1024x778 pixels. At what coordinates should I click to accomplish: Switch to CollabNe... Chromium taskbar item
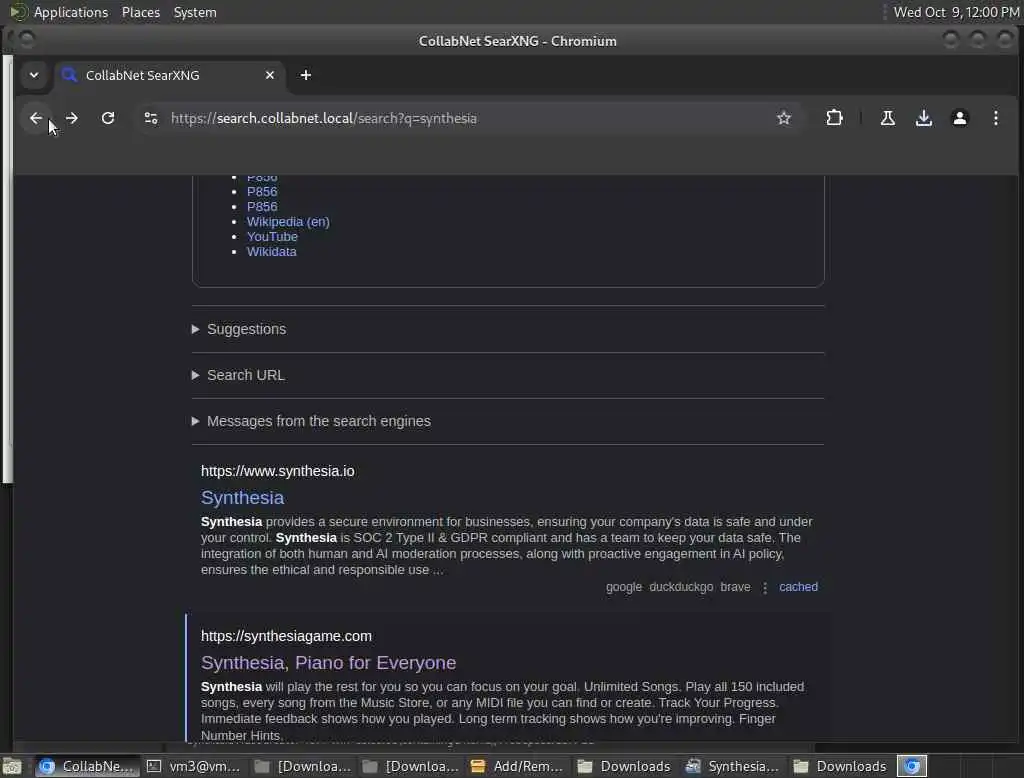(x=87, y=766)
